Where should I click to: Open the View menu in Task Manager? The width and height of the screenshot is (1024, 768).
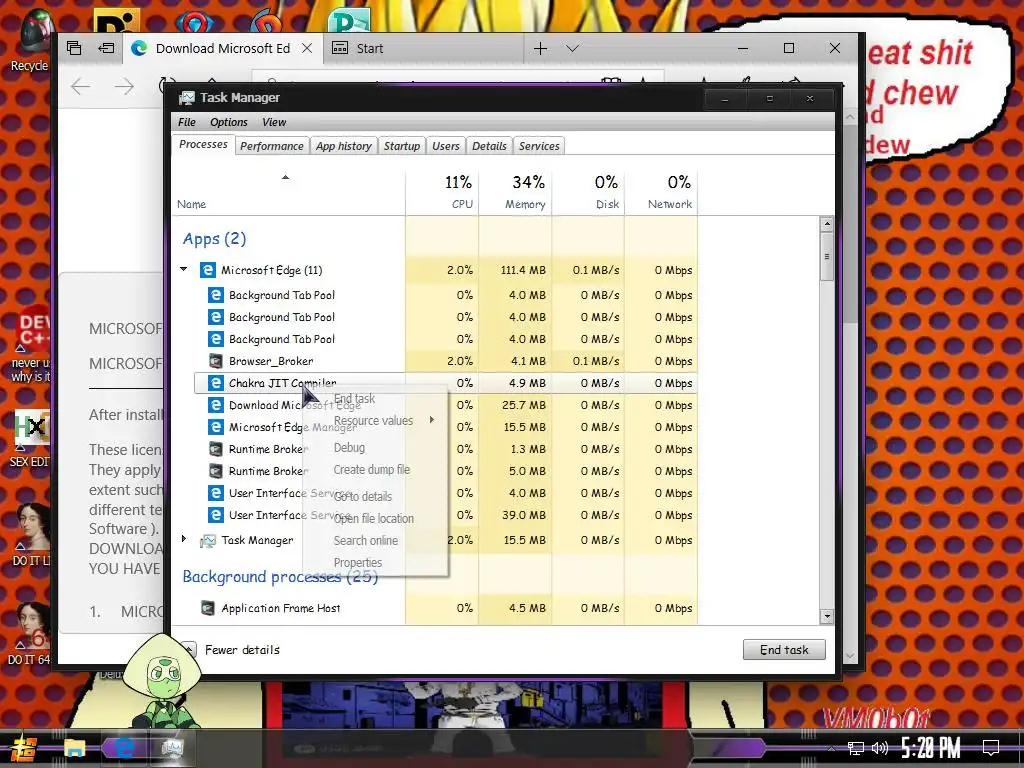[x=274, y=122]
